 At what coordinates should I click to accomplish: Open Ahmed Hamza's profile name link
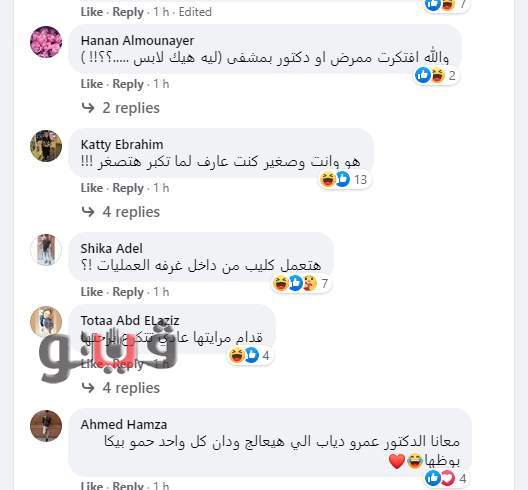click(x=124, y=424)
